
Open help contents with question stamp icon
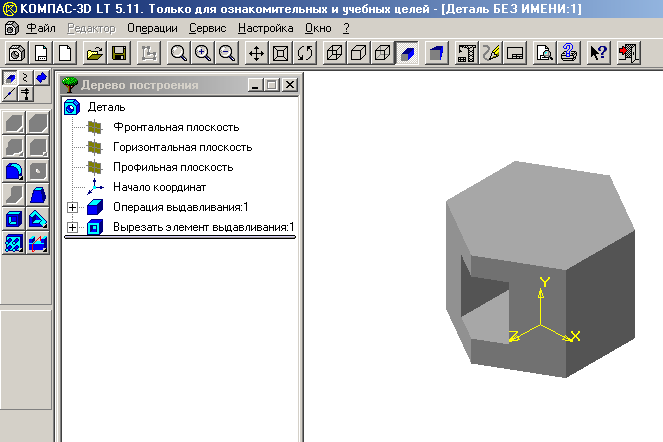click(569, 53)
